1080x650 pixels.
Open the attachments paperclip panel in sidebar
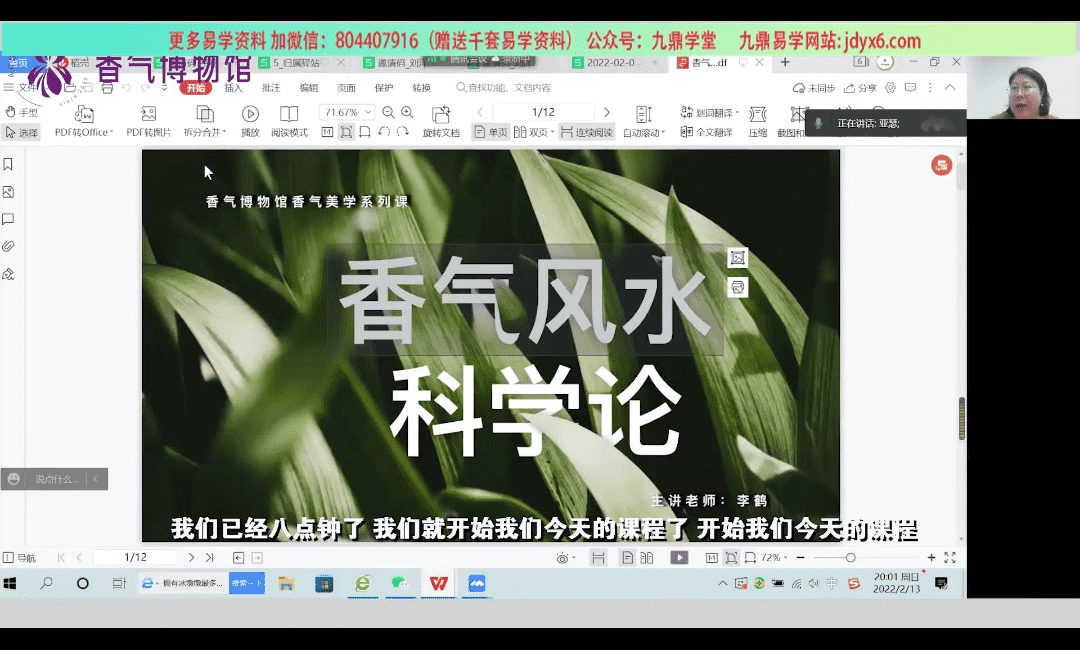(9, 246)
